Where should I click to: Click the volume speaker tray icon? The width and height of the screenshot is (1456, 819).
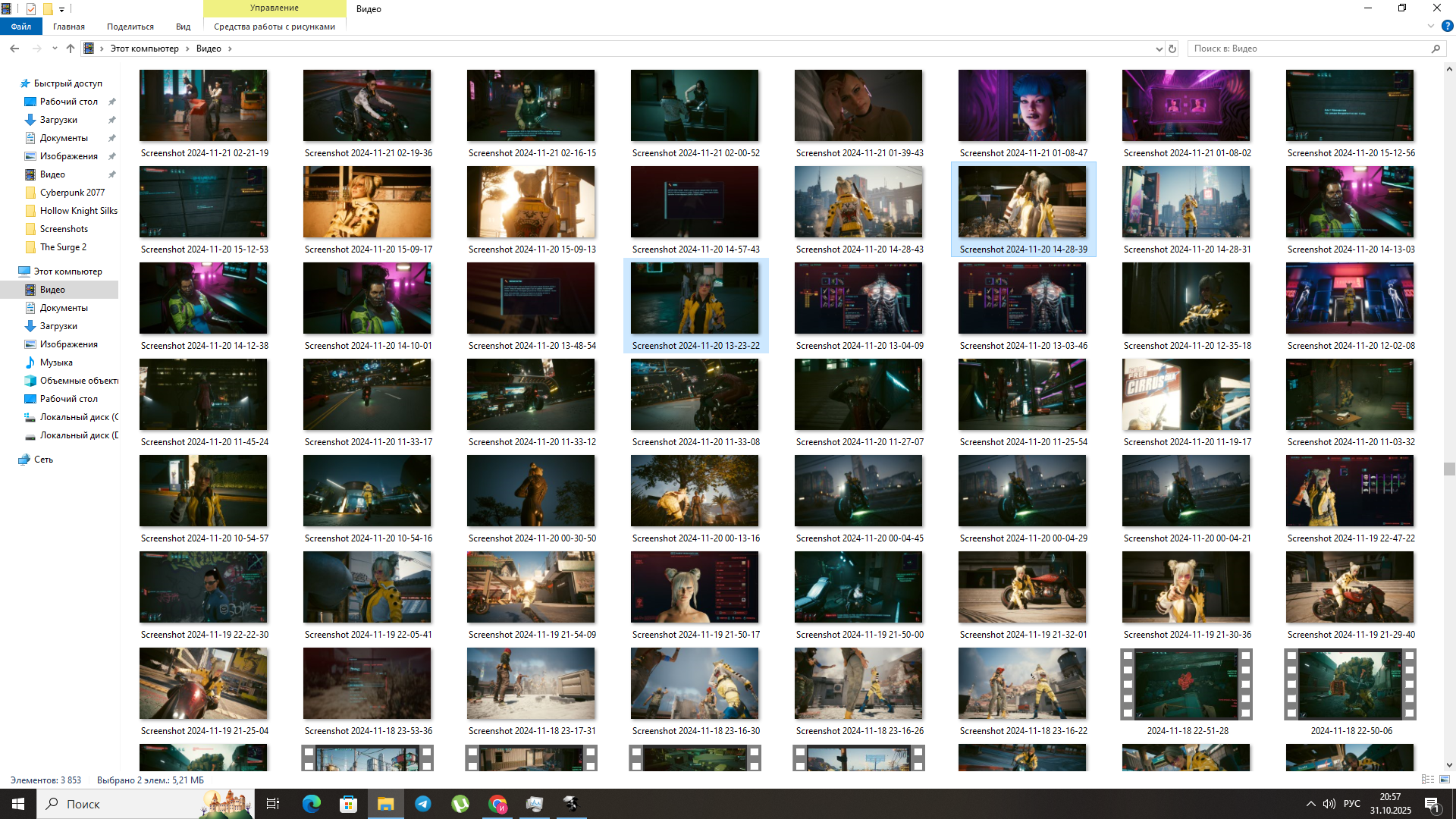(1329, 804)
